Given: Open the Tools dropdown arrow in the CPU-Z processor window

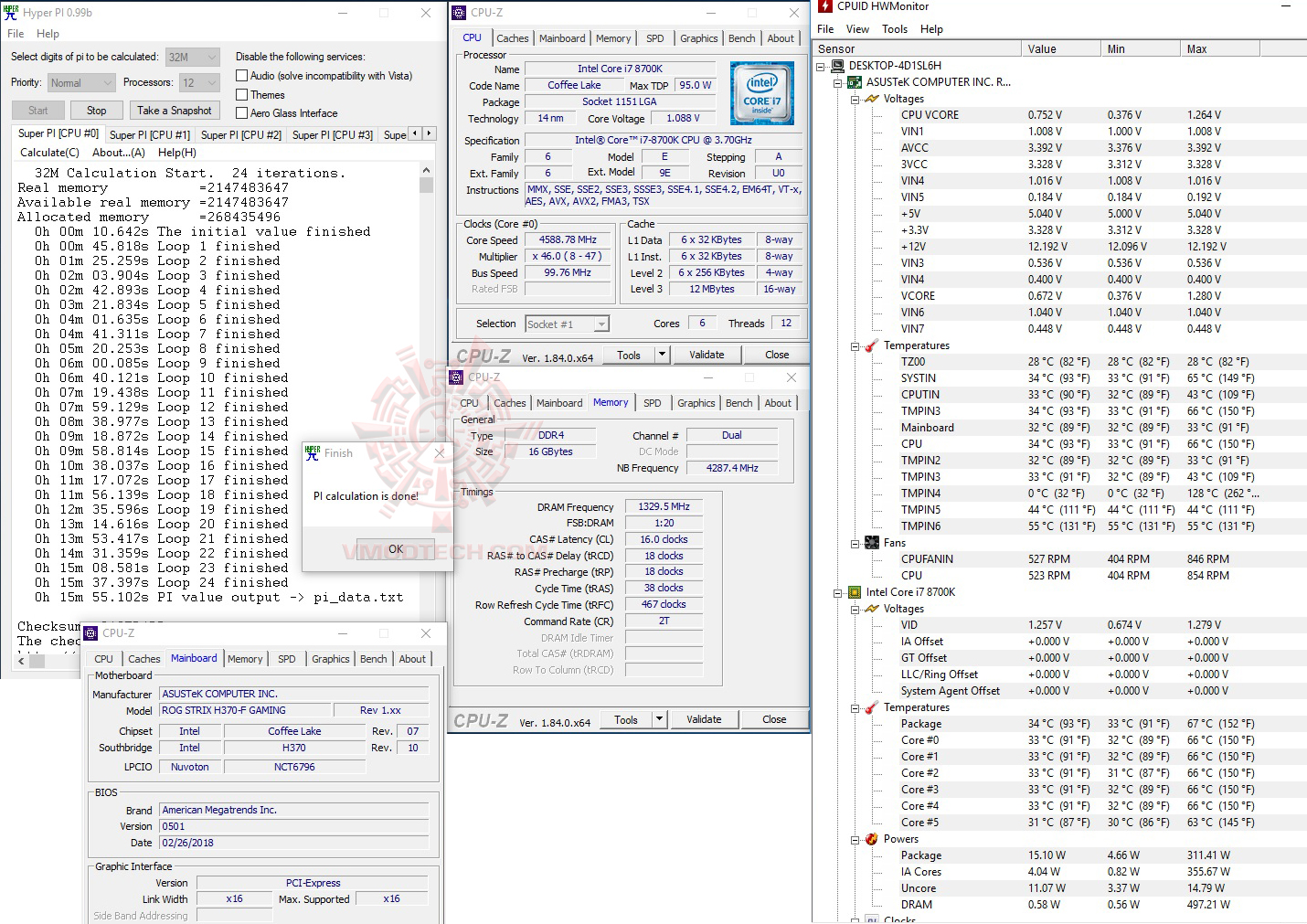Looking at the screenshot, I should pos(662,355).
